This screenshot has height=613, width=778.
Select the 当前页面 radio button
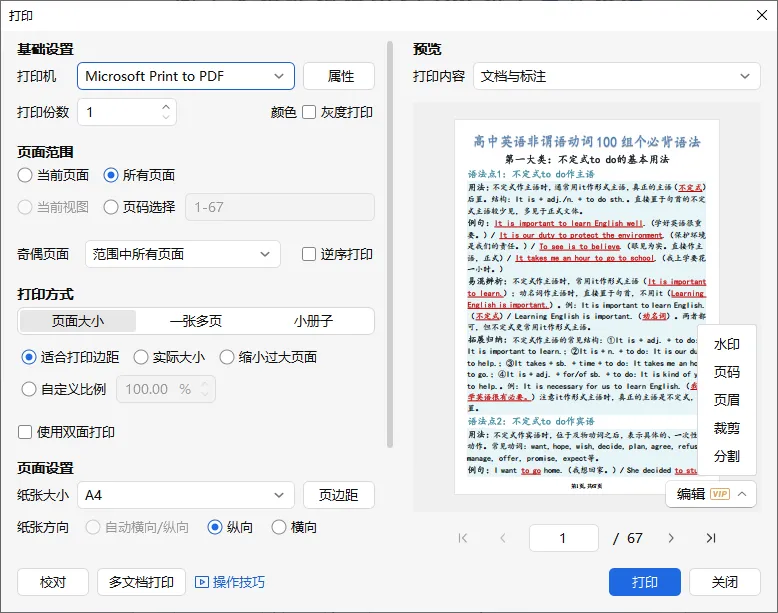(x=25, y=175)
